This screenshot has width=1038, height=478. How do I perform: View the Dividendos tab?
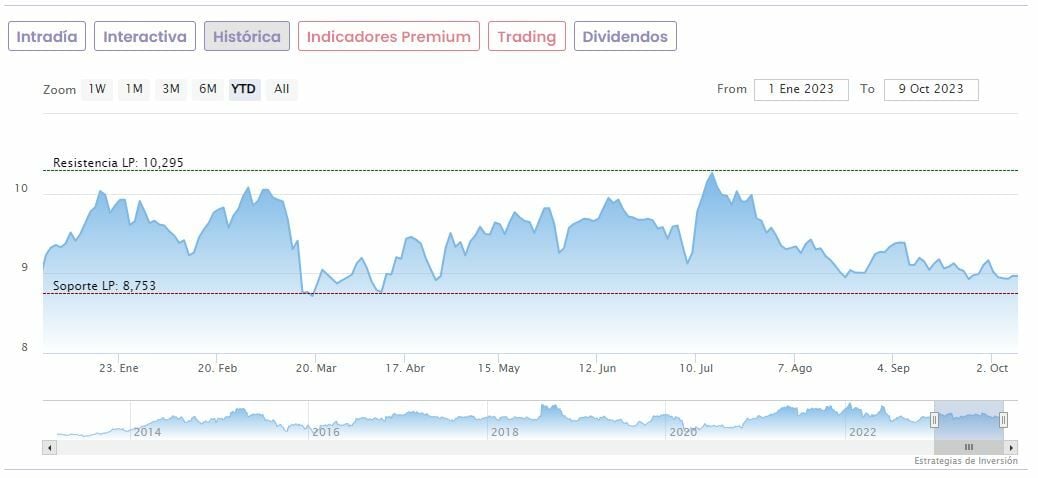point(625,37)
